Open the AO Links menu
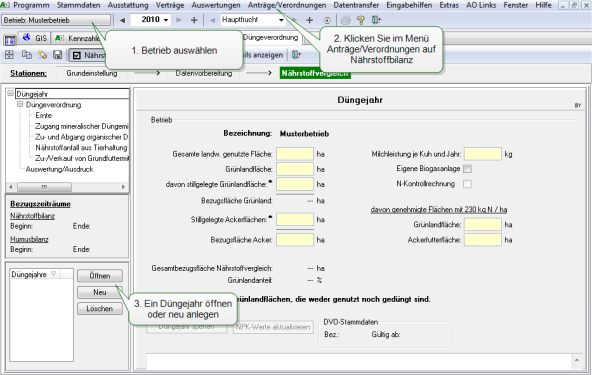592x375 pixels. (x=481, y=5)
